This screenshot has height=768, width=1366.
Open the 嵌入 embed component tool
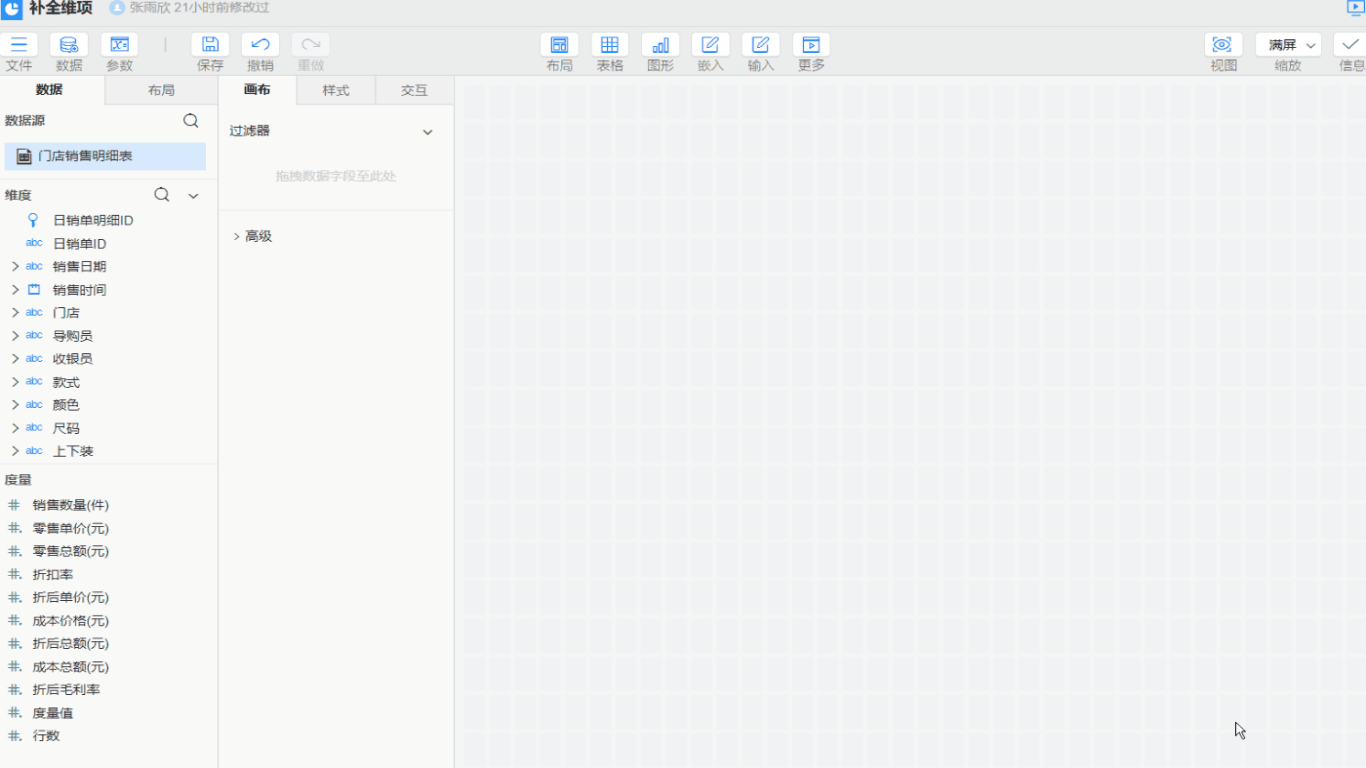point(710,45)
